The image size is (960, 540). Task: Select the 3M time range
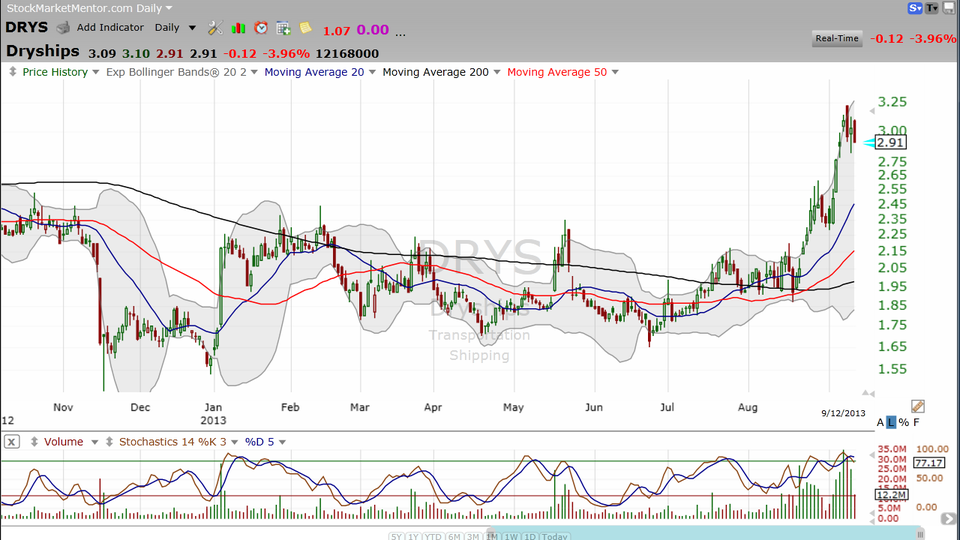(x=472, y=536)
